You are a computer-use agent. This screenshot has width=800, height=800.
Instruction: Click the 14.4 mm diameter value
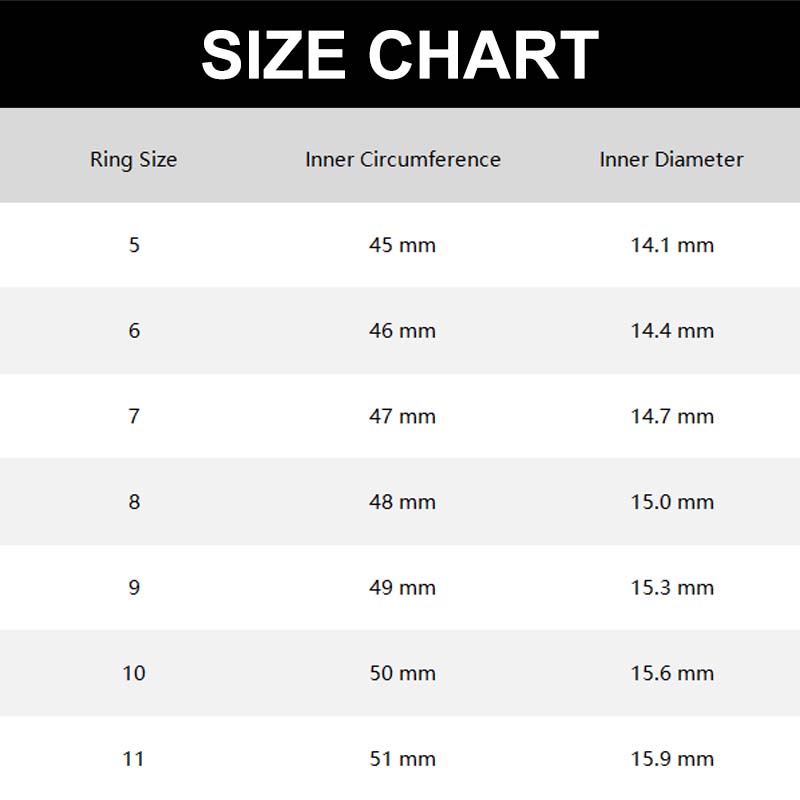[672, 331]
